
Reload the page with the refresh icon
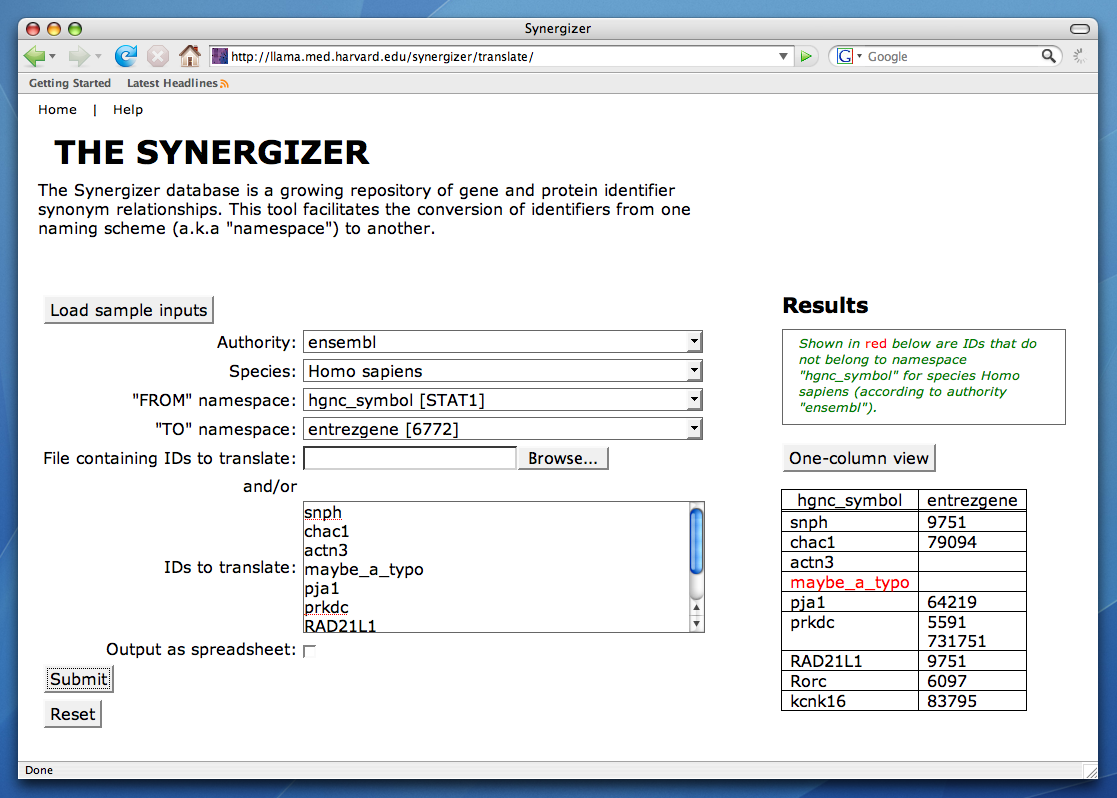click(126, 56)
